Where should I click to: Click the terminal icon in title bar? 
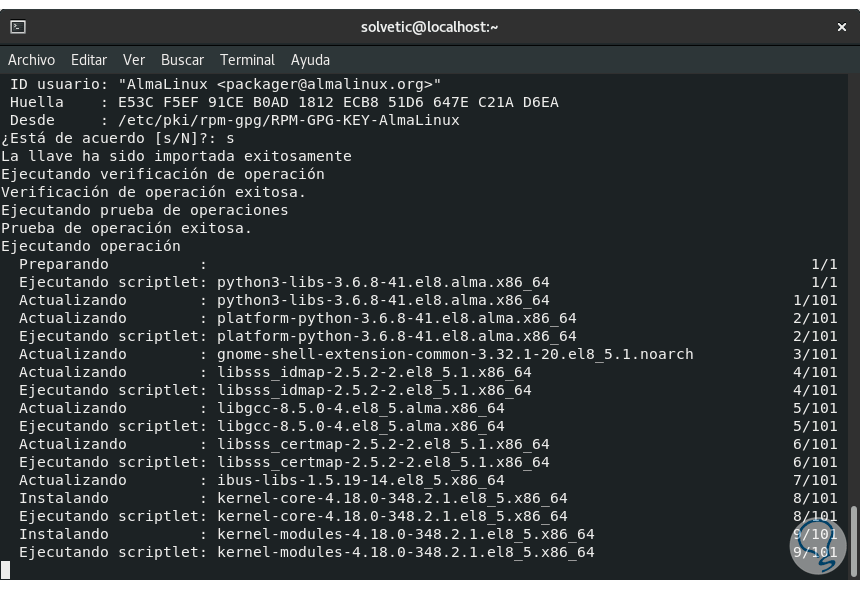coord(18,27)
